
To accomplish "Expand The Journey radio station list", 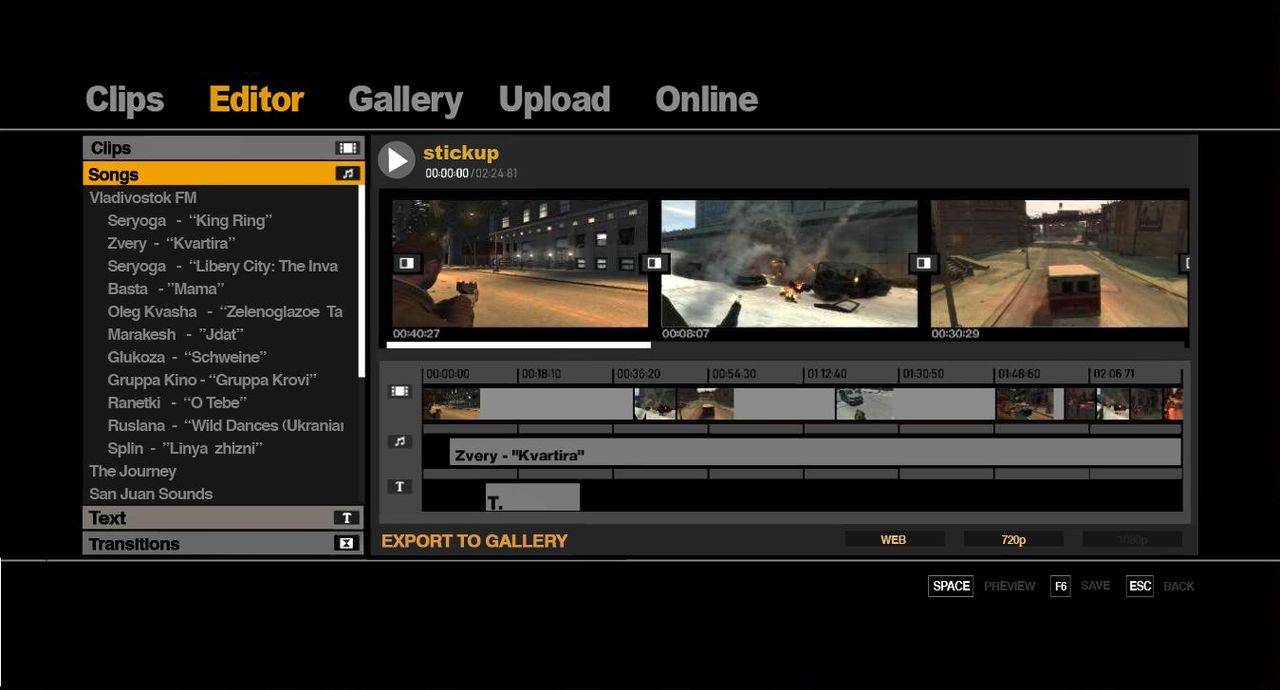I will 133,471.
